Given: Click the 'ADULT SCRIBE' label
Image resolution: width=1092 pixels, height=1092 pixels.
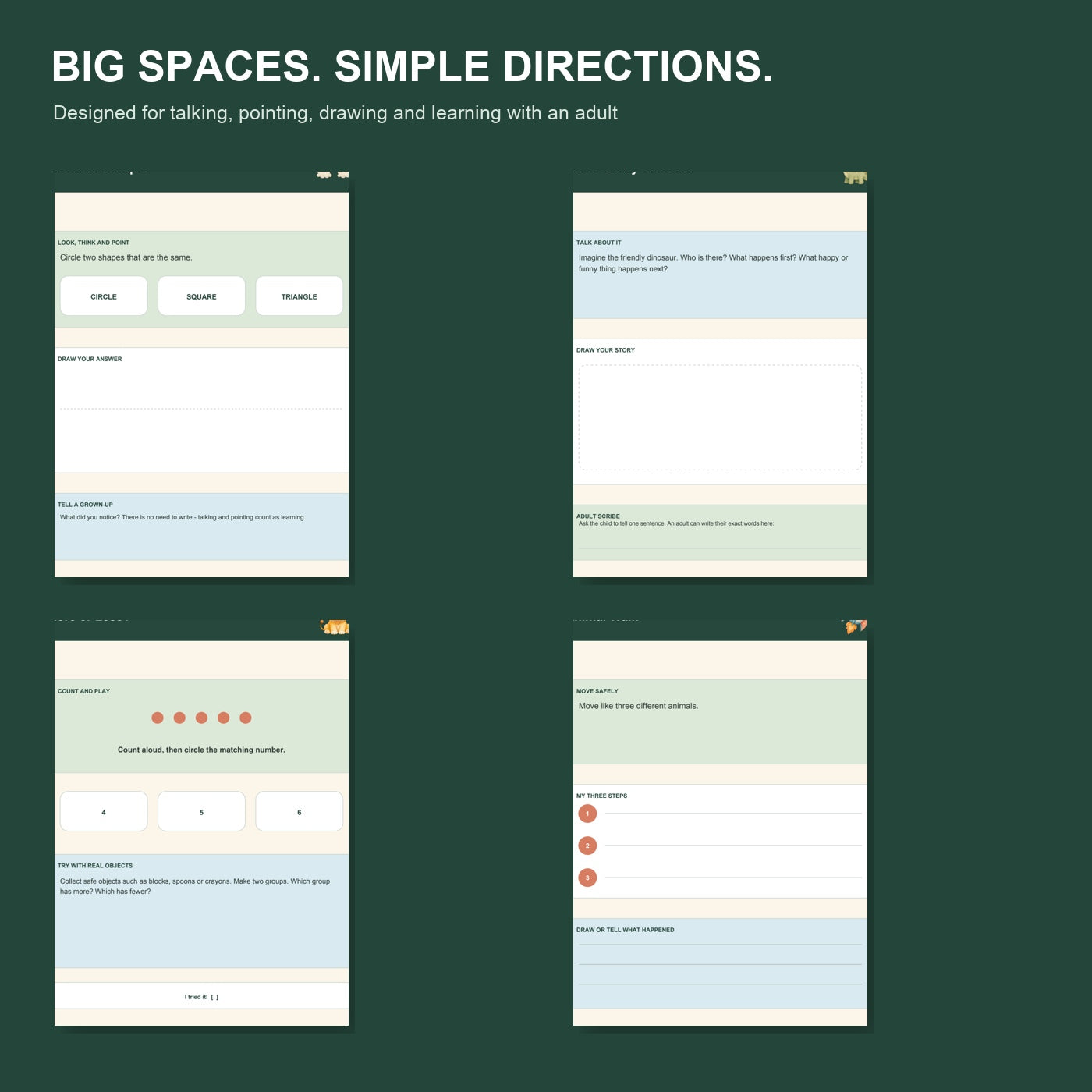Looking at the screenshot, I should 598,516.
